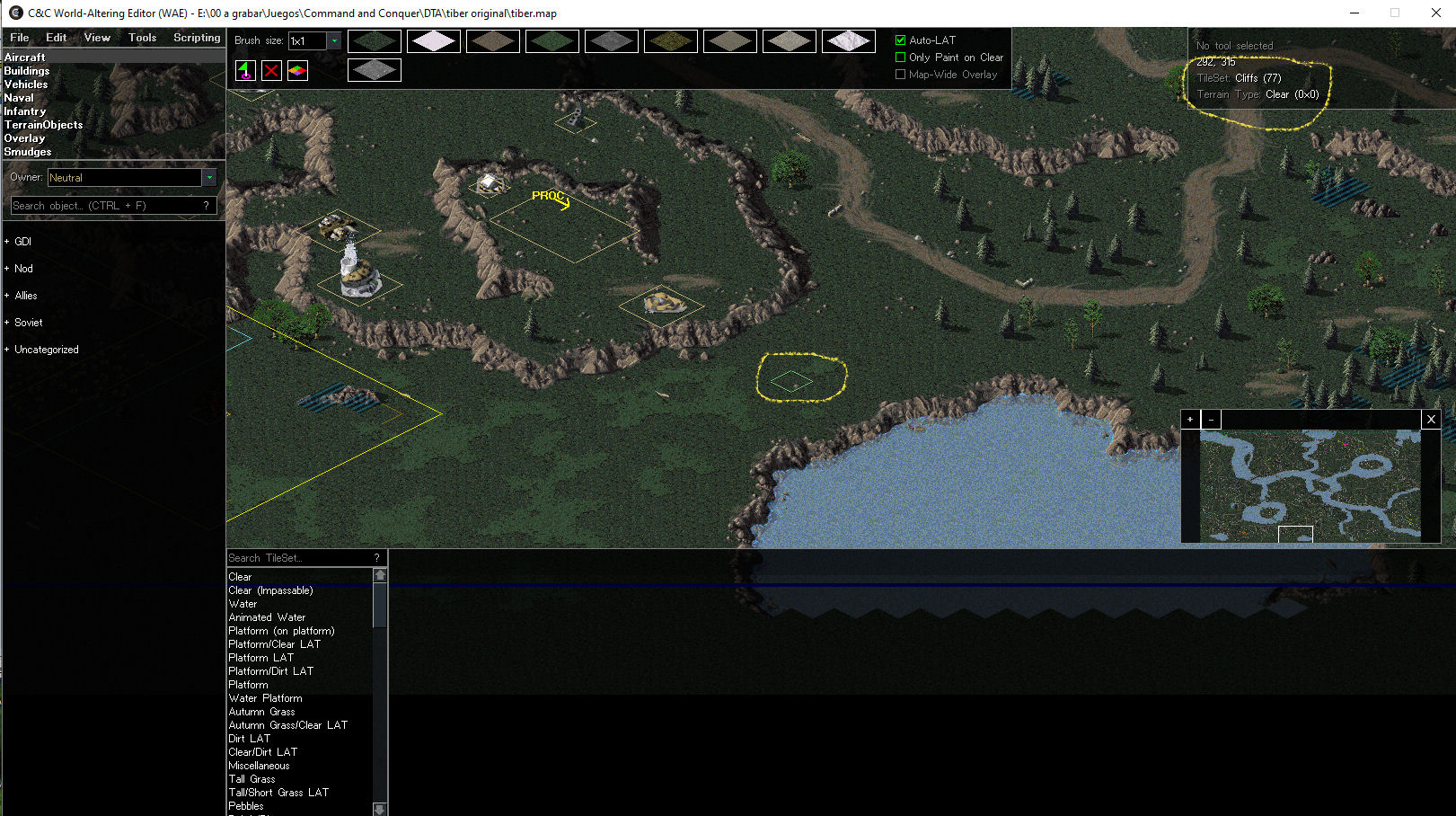
Task: Open the Tools menu
Action: coord(142,38)
